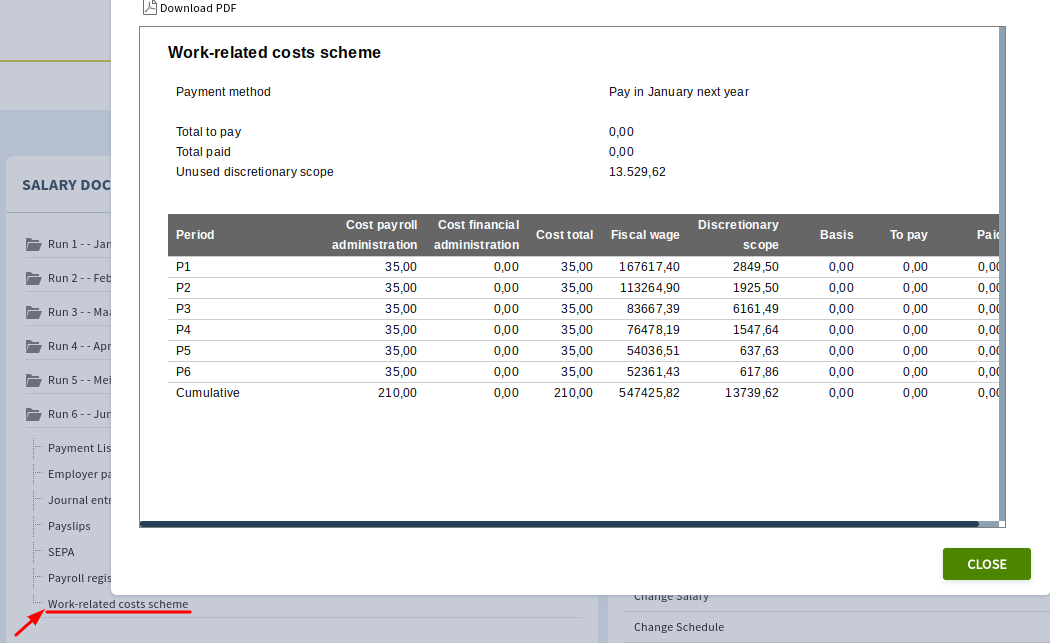Close the work-related costs dialog
This screenshot has width=1050, height=643.
tap(986, 564)
